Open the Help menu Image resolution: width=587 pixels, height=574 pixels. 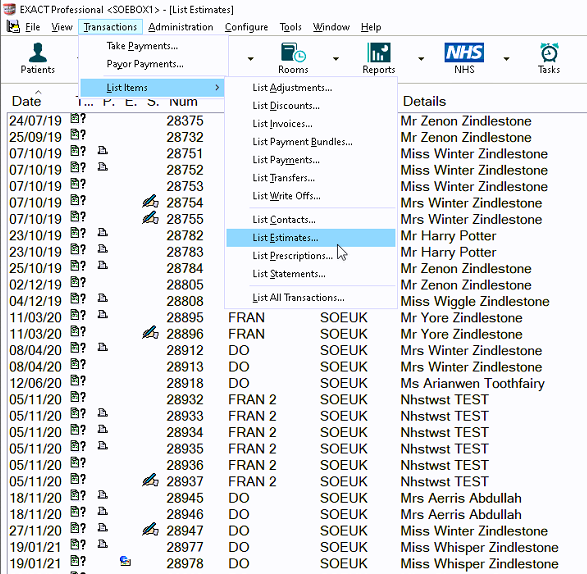(371, 27)
